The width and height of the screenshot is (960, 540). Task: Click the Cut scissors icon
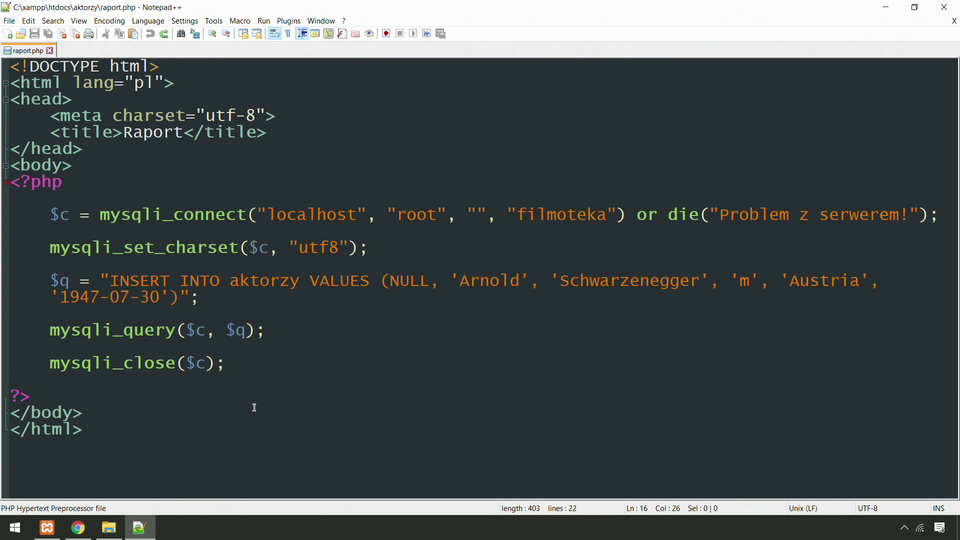click(107, 34)
